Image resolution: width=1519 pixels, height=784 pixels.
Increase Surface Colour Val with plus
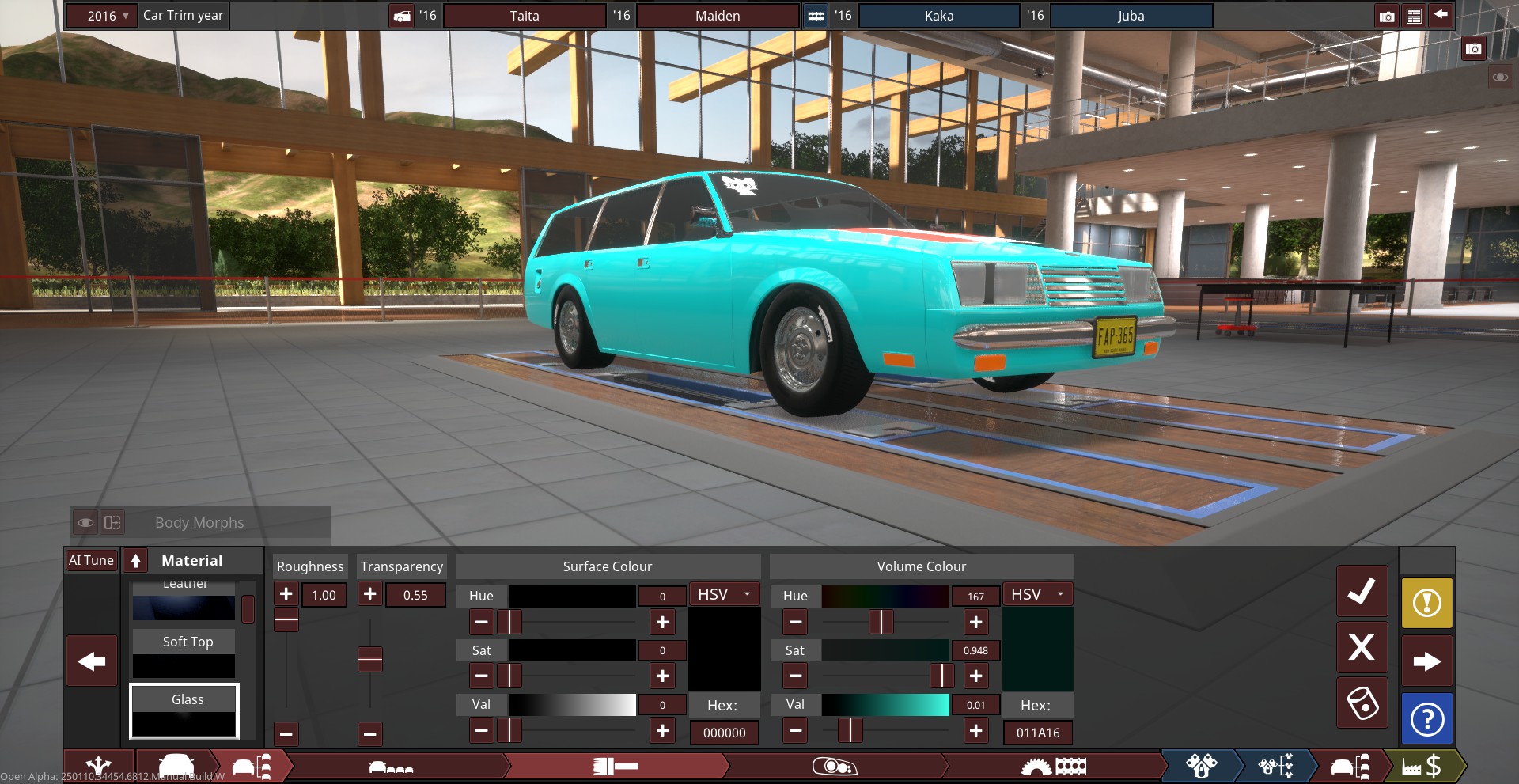[662, 731]
